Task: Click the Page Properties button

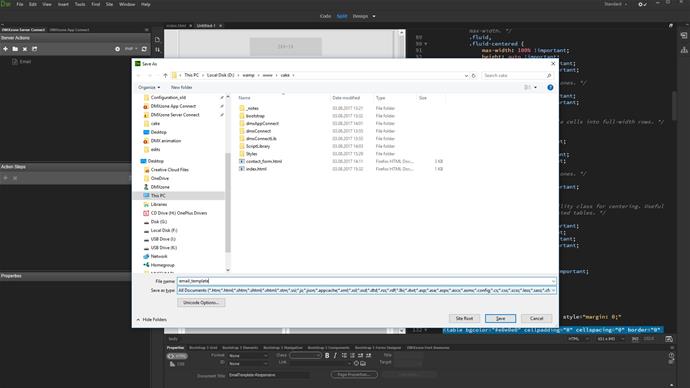Action: (354, 374)
